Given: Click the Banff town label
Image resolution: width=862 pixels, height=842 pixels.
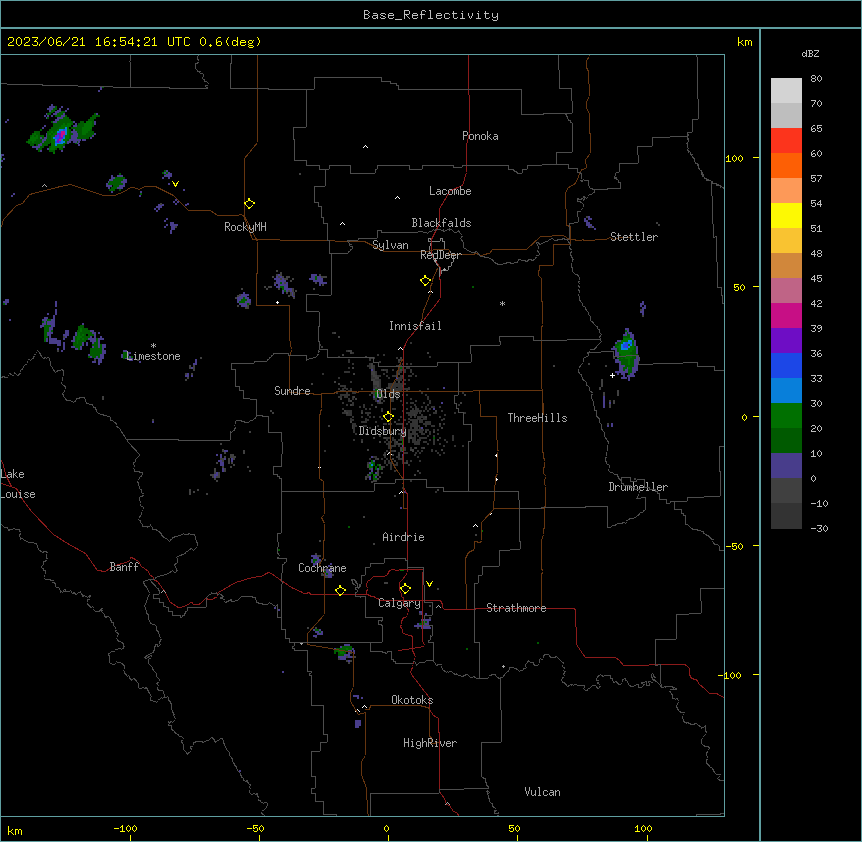Looking at the screenshot, I should (x=124, y=567).
